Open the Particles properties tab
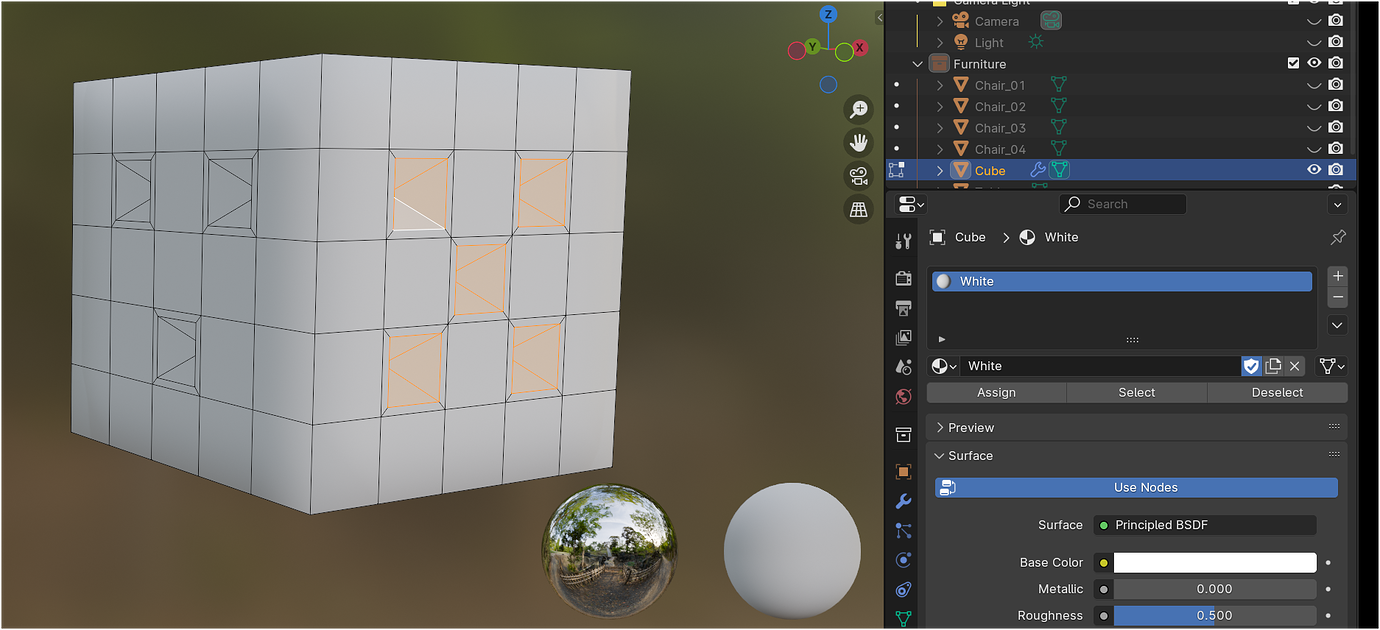This screenshot has width=1380, height=630. tap(904, 531)
